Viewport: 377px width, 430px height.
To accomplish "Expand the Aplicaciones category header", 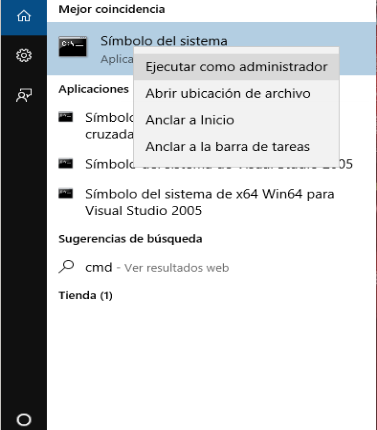I will (x=93, y=89).
